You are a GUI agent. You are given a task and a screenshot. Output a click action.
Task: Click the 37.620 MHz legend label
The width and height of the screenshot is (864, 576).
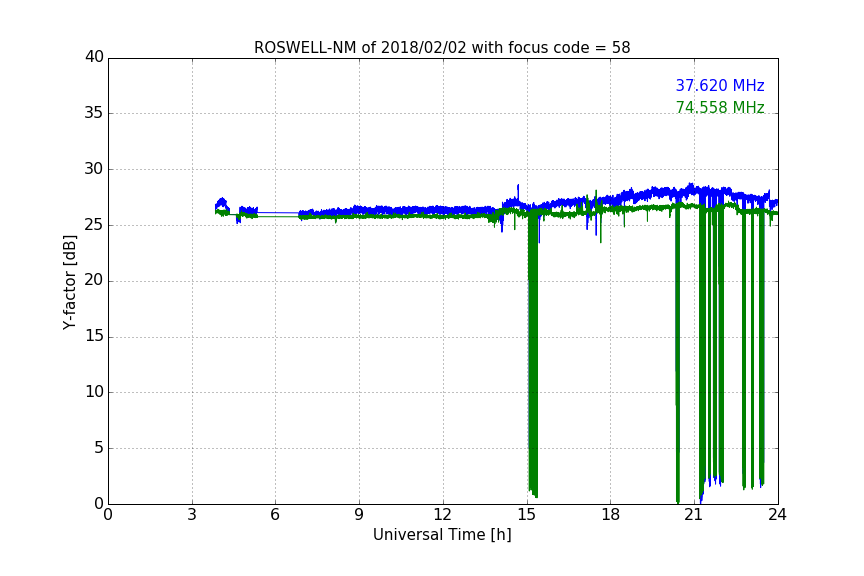click(x=720, y=86)
